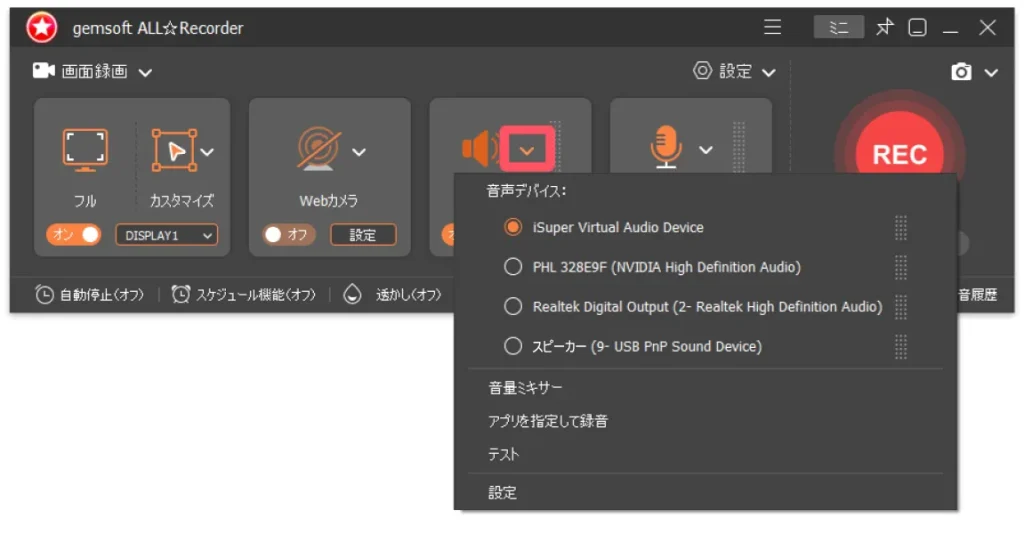Click the screenshot camera icon

tap(961, 72)
